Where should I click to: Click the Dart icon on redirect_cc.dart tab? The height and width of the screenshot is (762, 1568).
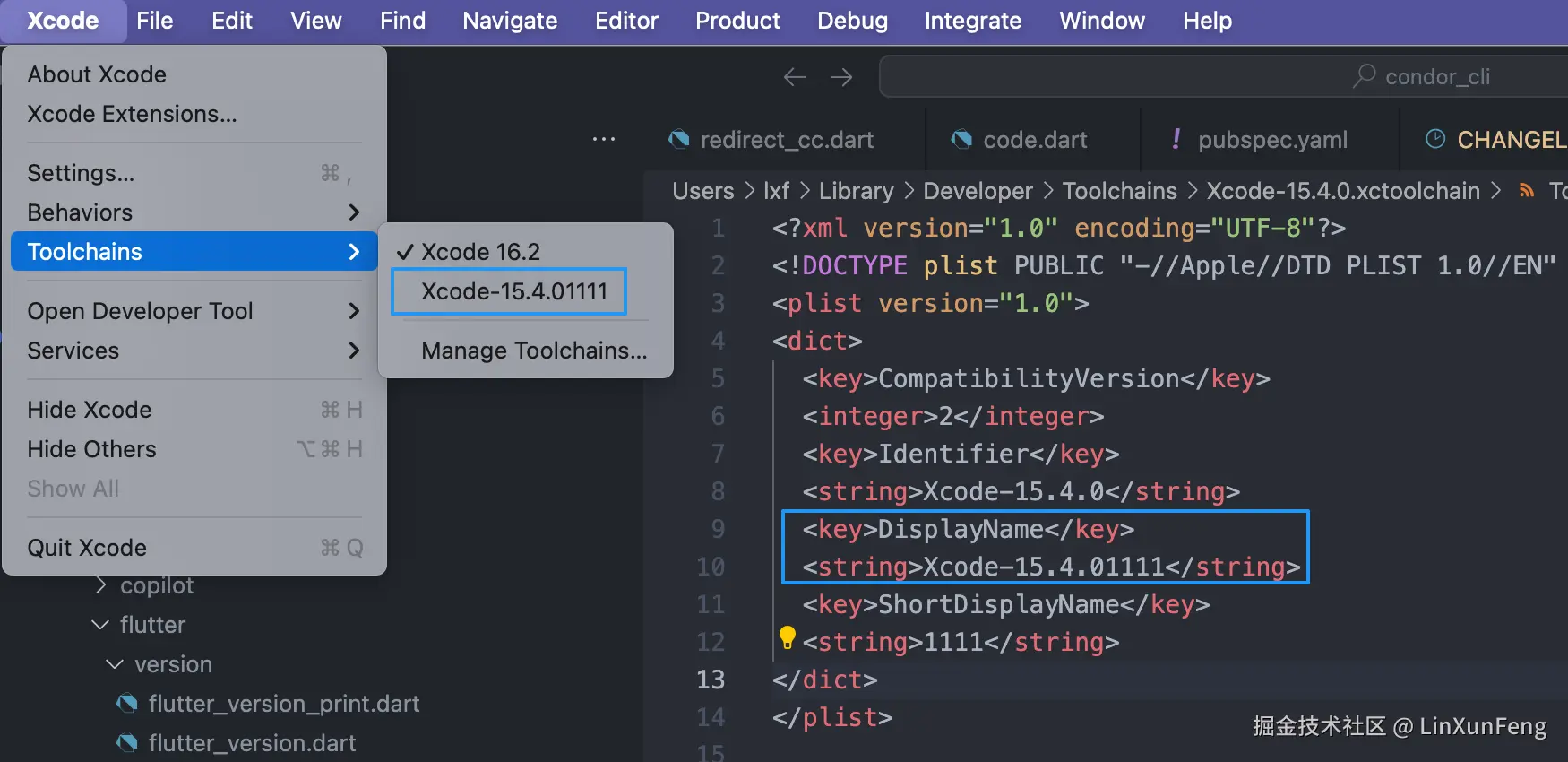[x=679, y=140]
